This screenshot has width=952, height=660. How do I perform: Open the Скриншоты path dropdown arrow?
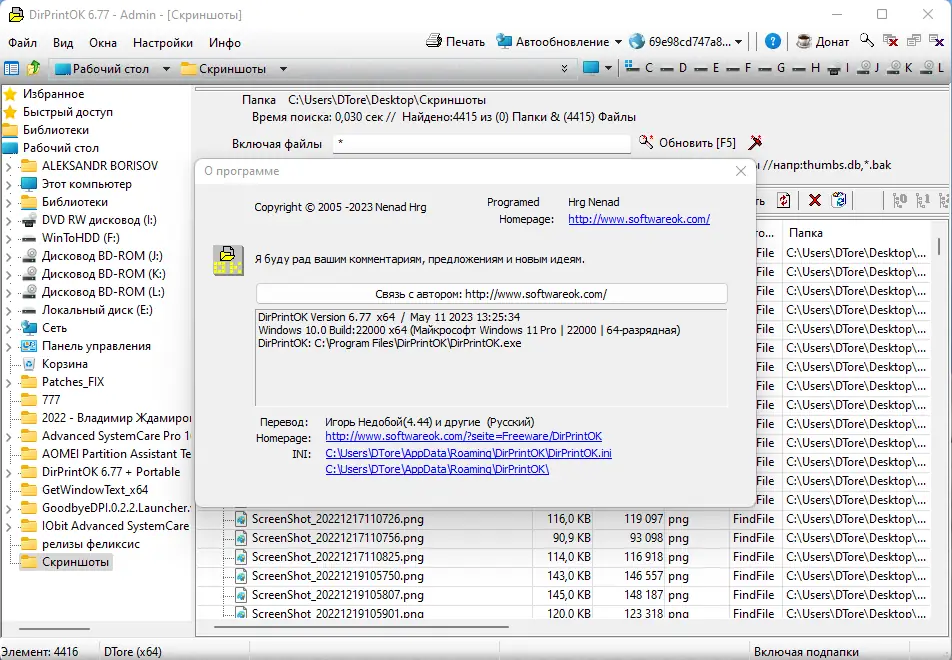283,69
